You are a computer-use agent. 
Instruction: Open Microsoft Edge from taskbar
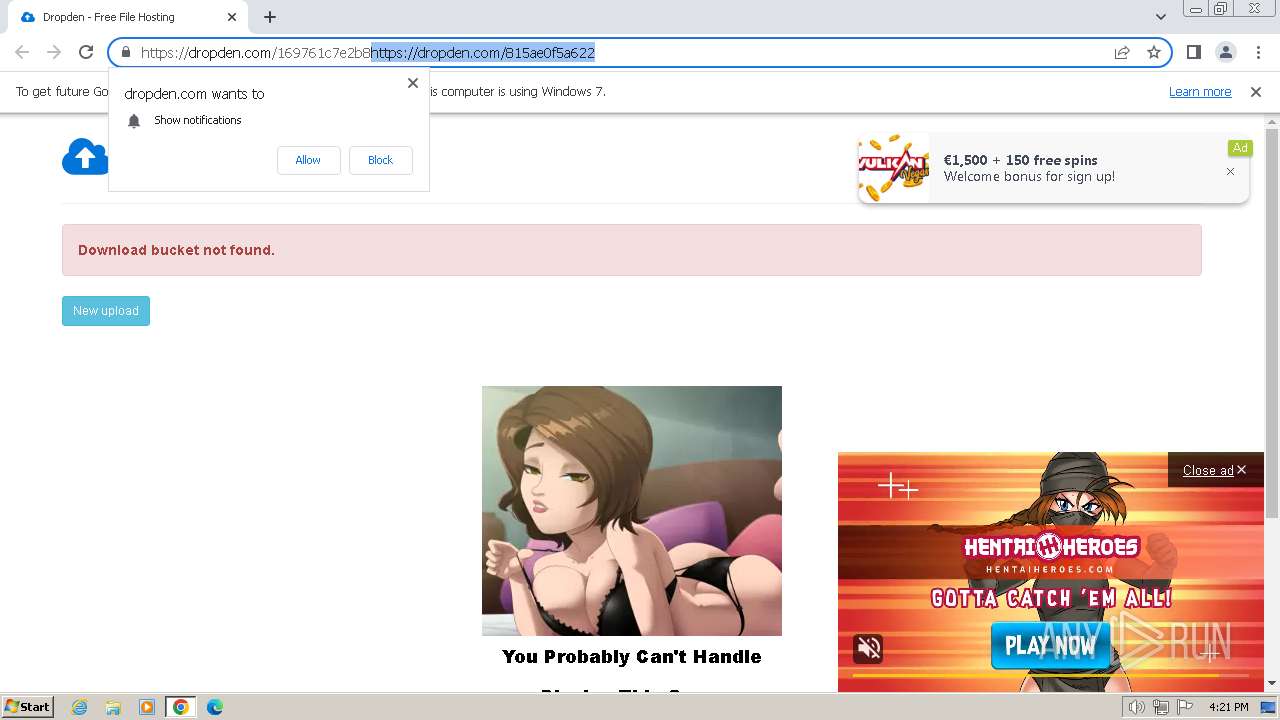tap(215, 707)
